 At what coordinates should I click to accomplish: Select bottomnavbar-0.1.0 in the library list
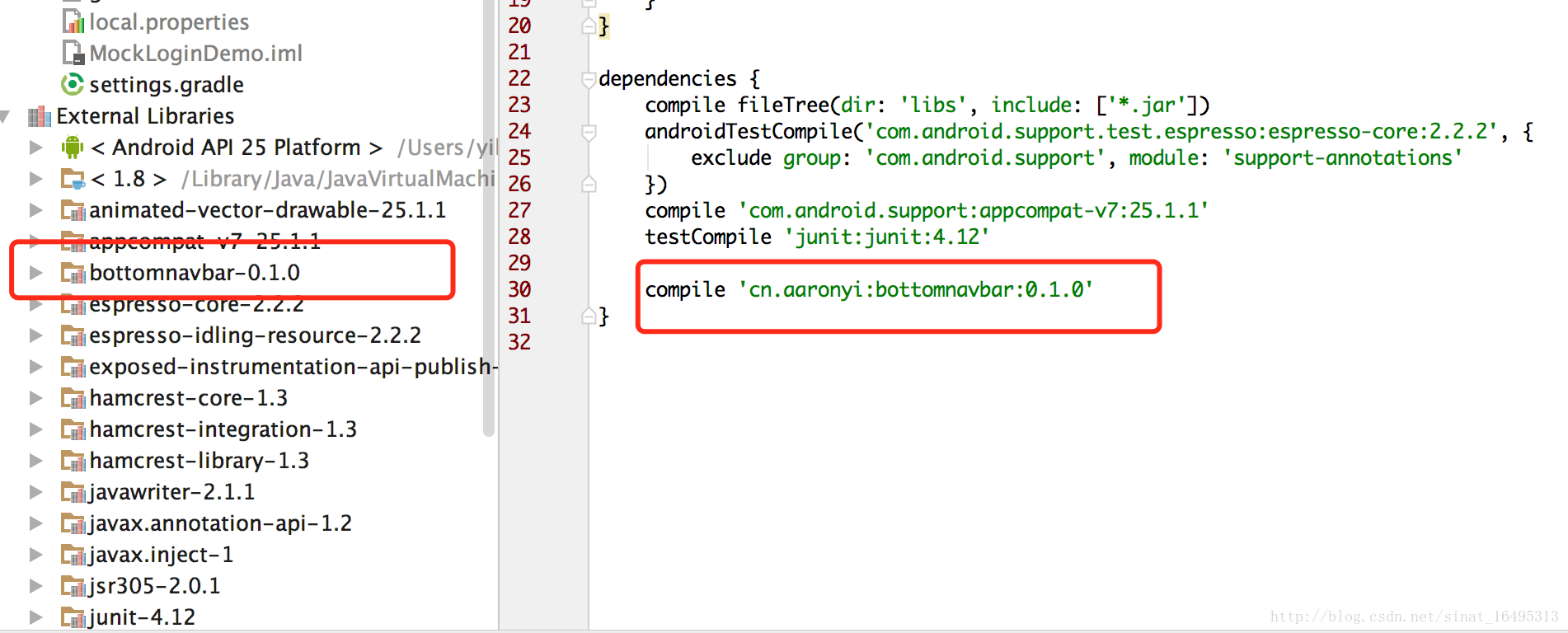tap(195, 273)
